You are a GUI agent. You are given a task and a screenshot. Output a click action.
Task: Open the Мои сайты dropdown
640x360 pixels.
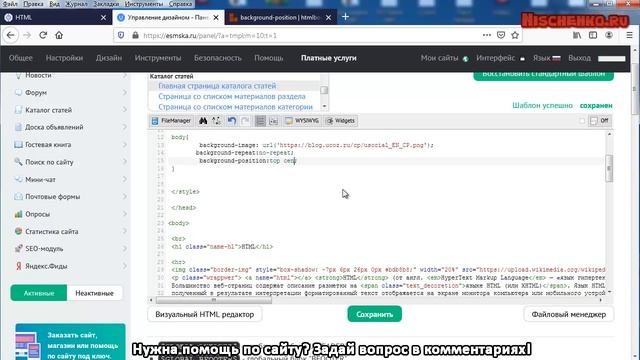coord(444,58)
